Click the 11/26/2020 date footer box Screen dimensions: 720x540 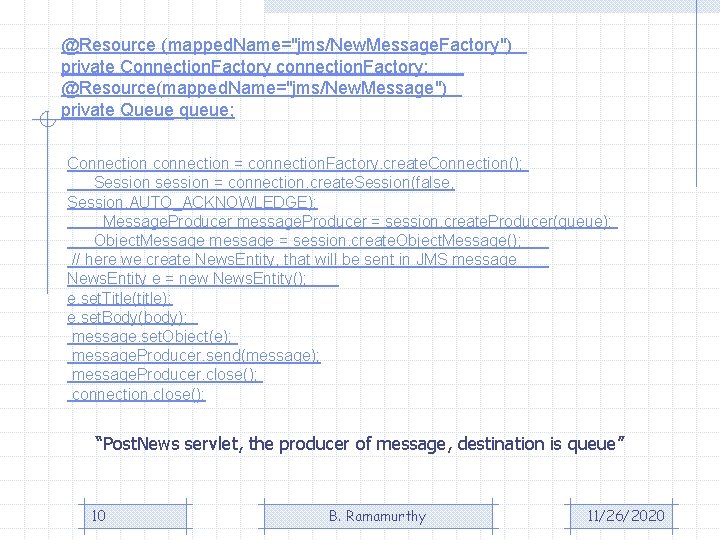pos(621,516)
